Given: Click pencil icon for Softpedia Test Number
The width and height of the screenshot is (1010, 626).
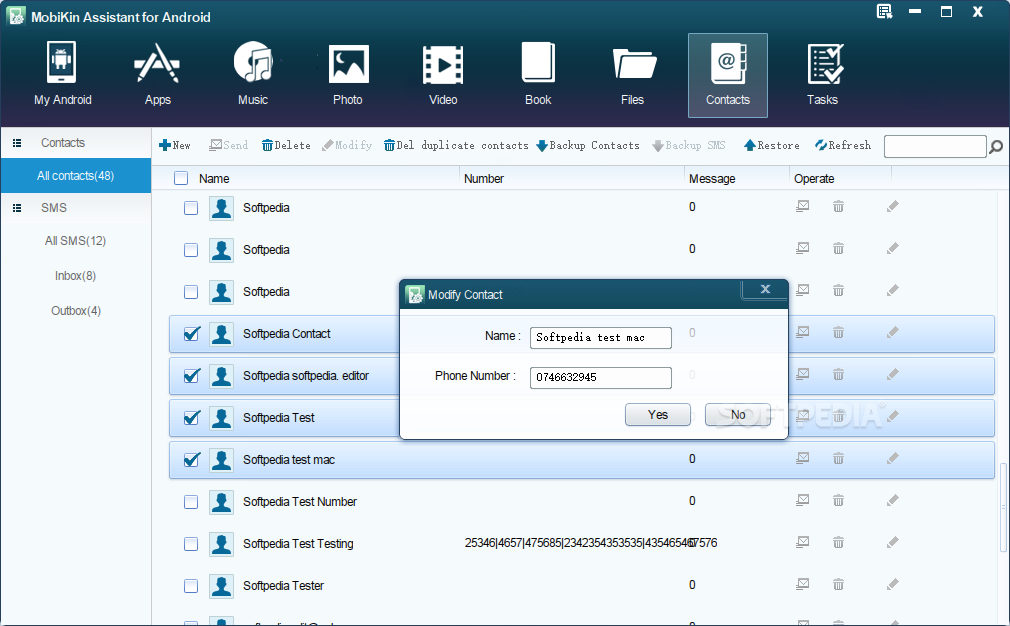Looking at the screenshot, I should click(x=892, y=500).
